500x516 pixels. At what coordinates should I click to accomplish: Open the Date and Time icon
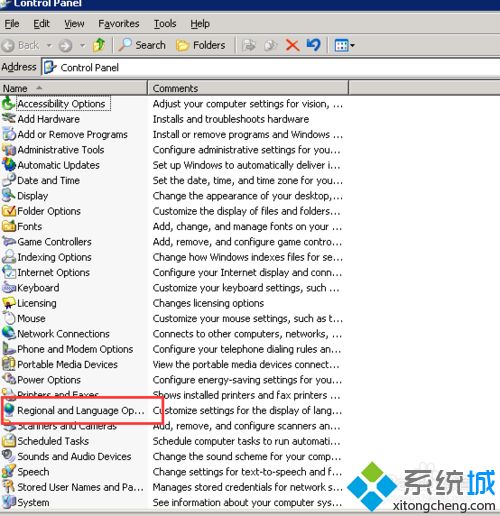coord(8,180)
